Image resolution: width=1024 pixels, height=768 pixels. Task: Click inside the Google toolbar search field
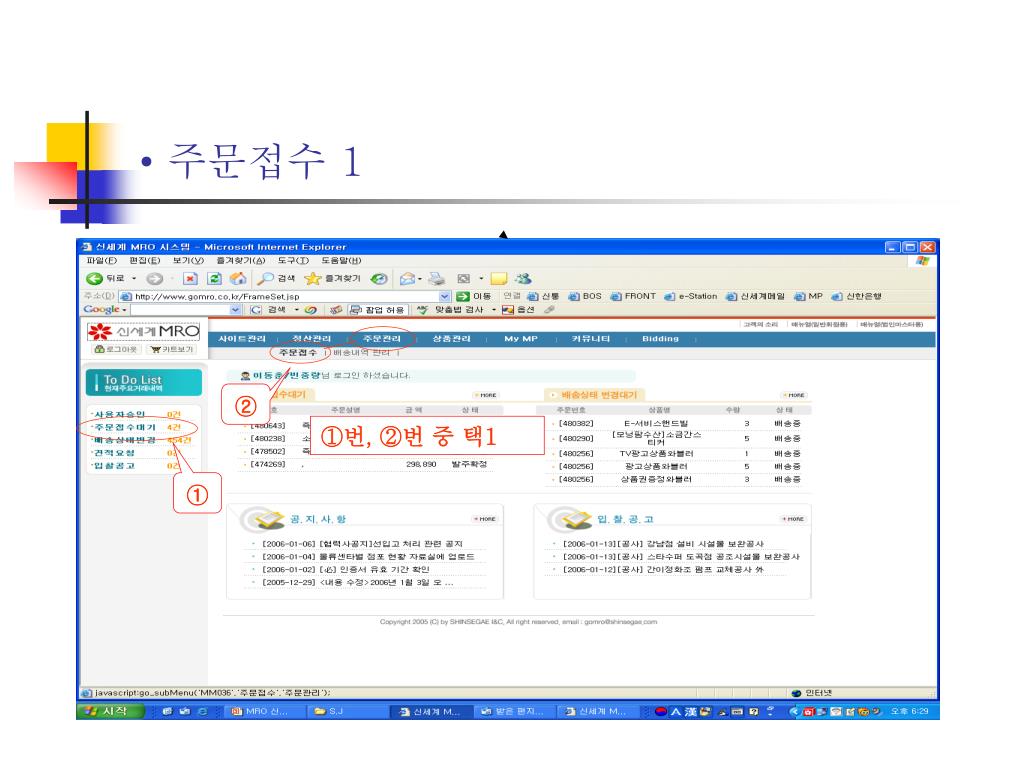pos(180,310)
